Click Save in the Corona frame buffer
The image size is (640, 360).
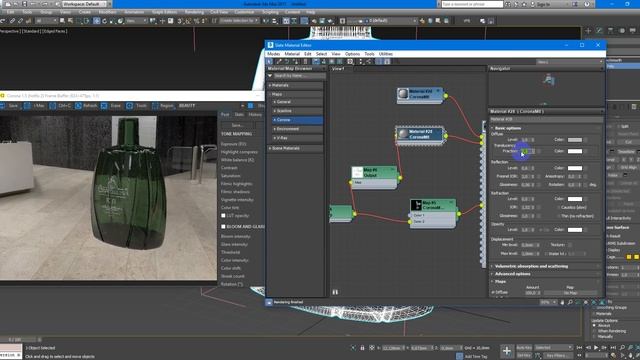coord(9,106)
